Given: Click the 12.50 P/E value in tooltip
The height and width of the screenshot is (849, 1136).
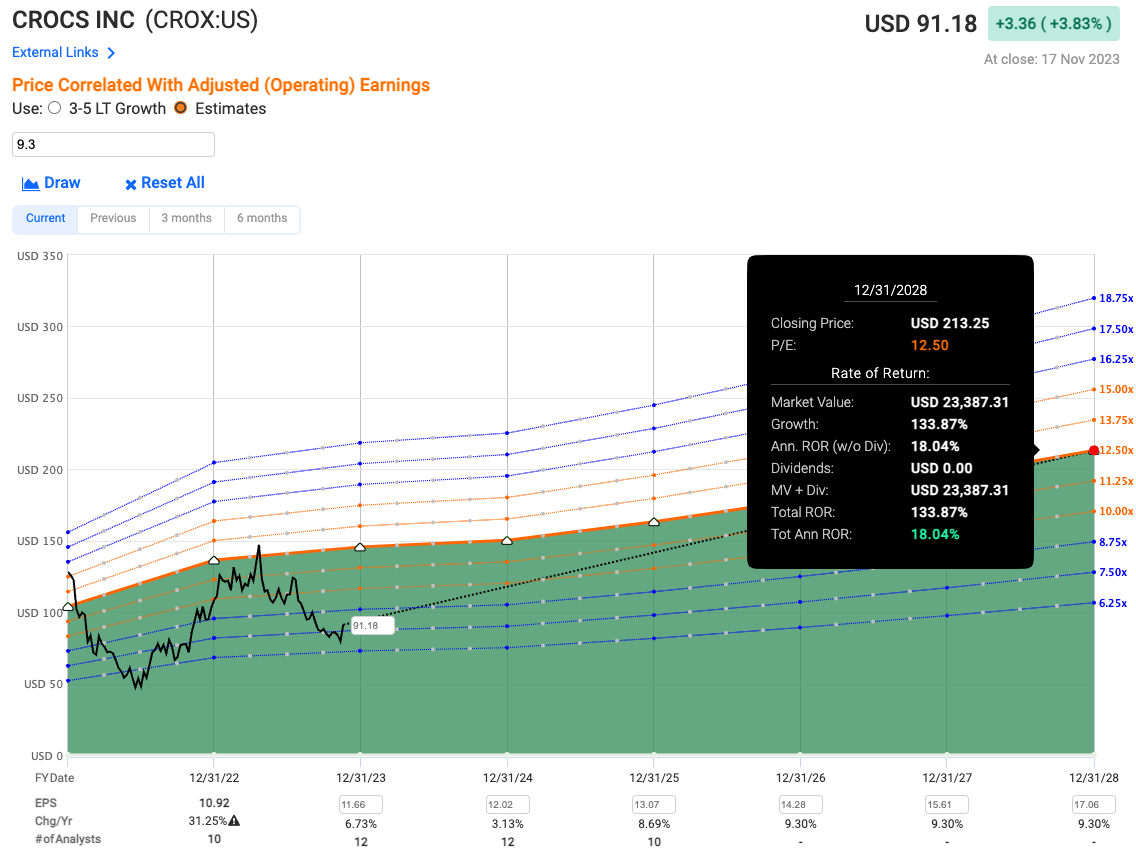Looking at the screenshot, I should click(x=930, y=345).
